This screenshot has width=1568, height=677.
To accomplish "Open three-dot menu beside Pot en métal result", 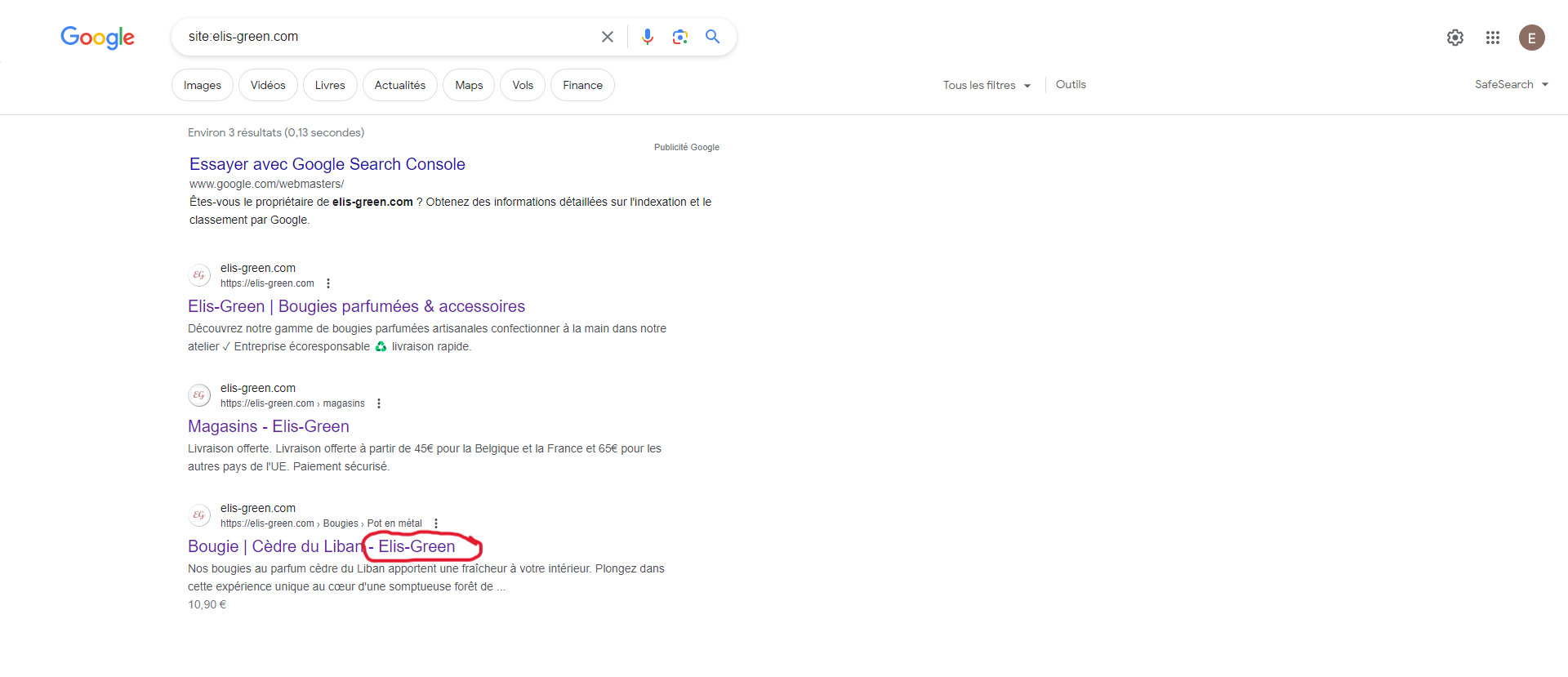I will click(436, 523).
